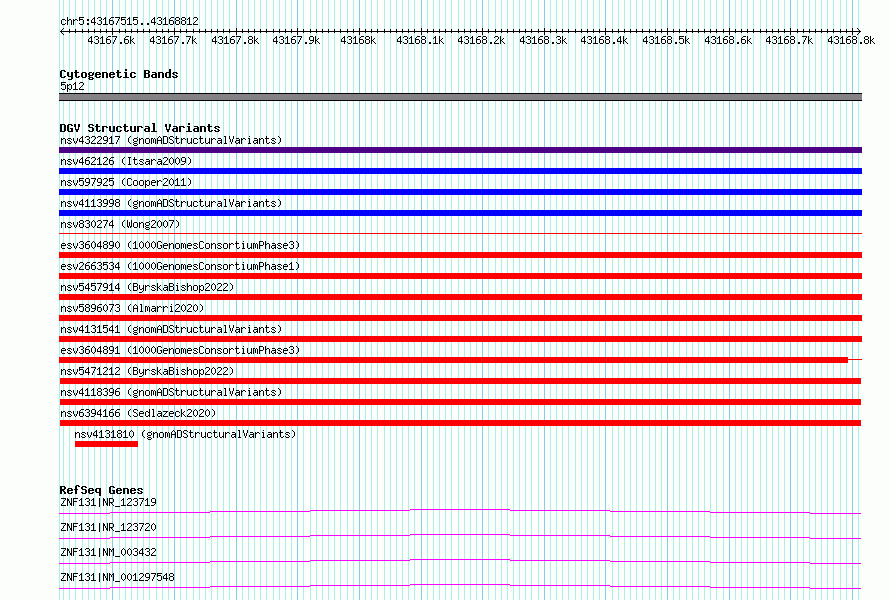Open the nsv6394166 (Sedlazeck2020) variant

138,413
